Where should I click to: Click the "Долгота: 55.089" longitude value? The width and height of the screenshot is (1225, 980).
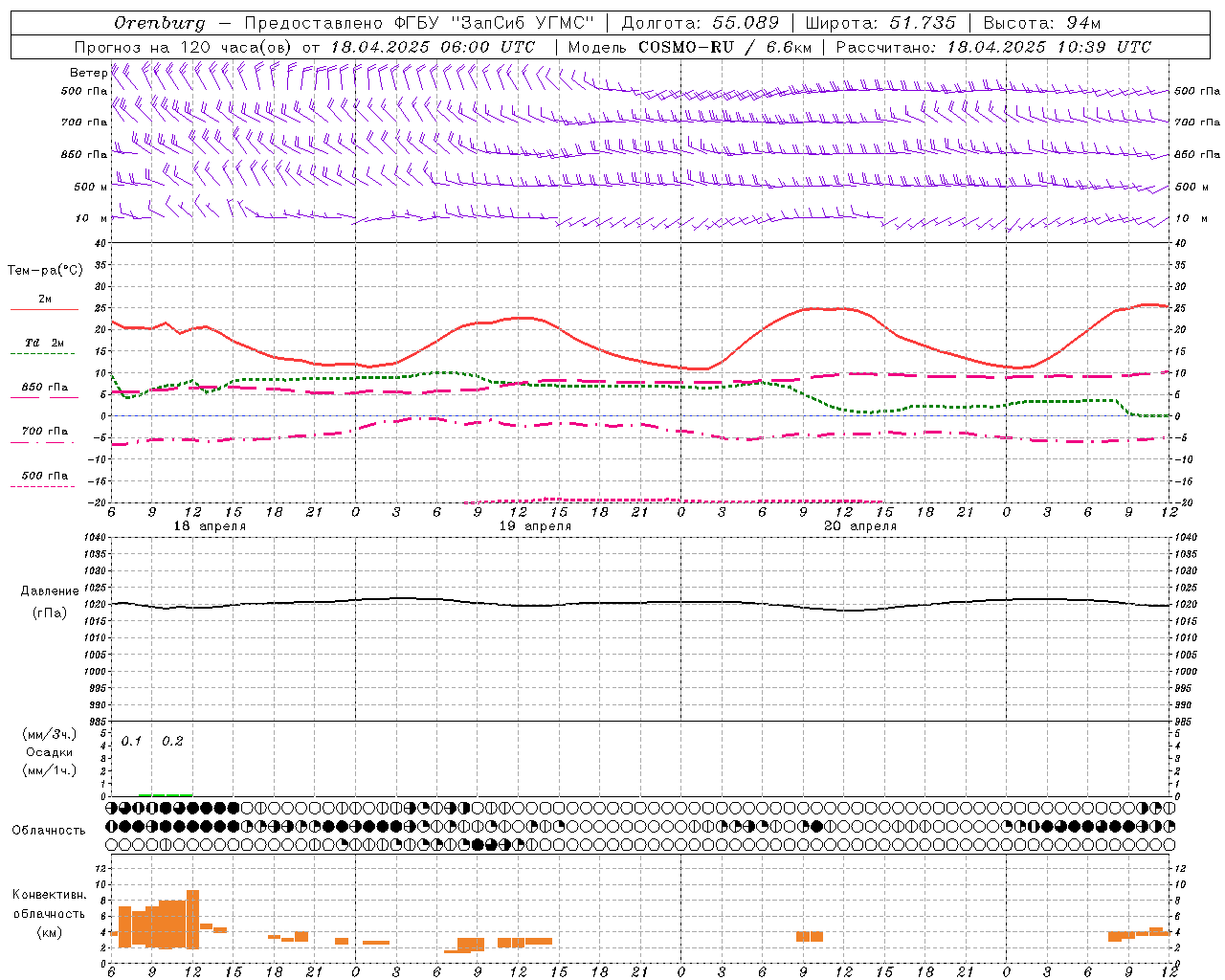tap(701, 23)
